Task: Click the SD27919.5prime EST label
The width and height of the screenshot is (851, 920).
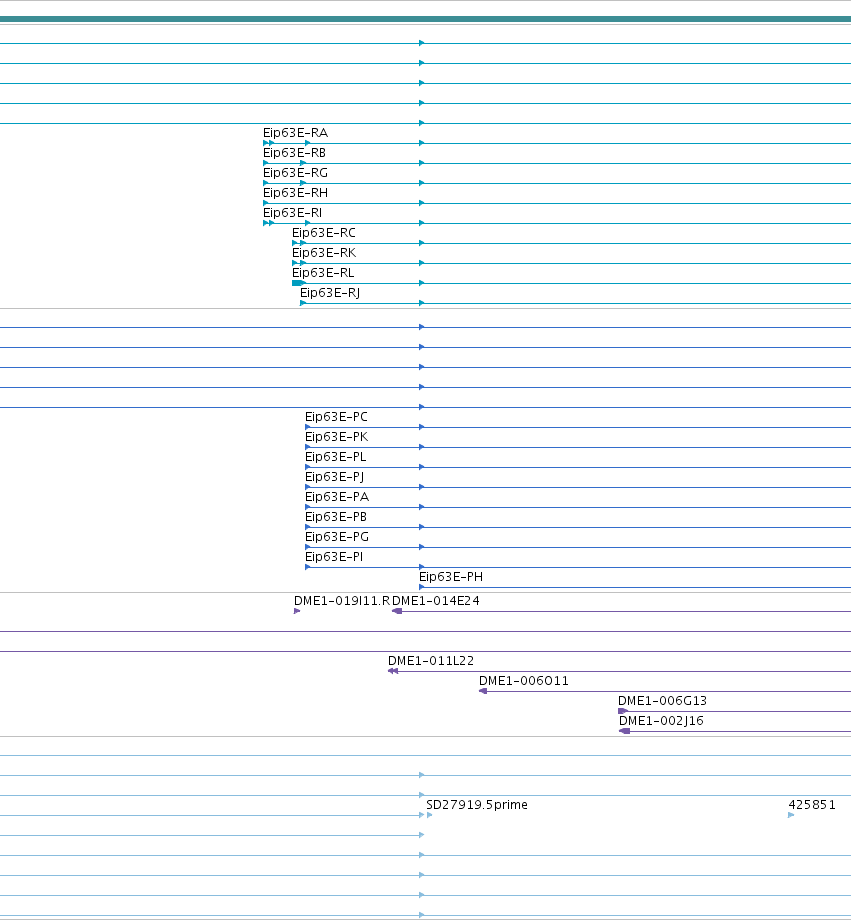Action: (x=477, y=804)
